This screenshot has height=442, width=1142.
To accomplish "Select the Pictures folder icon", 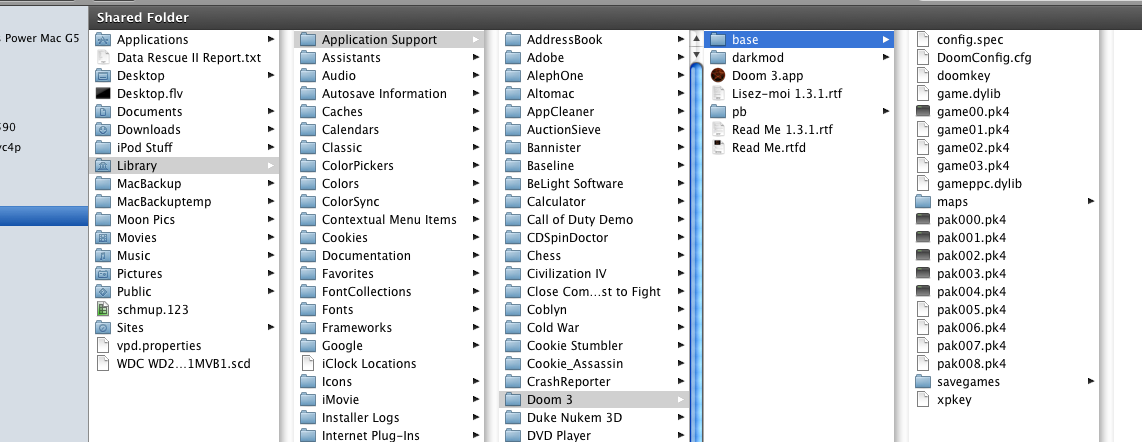I will point(103,274).
